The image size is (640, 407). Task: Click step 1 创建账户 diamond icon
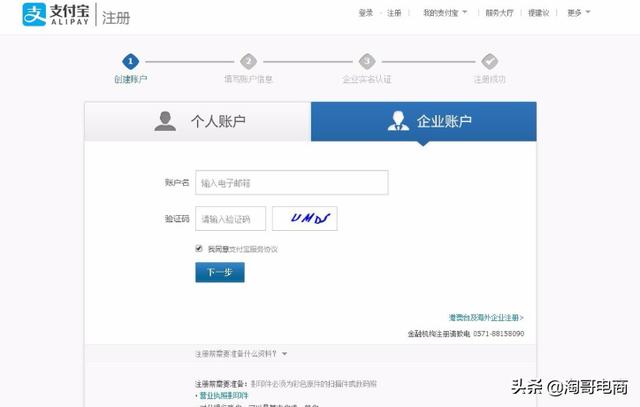pyautogui.click(x=131, y=62)
